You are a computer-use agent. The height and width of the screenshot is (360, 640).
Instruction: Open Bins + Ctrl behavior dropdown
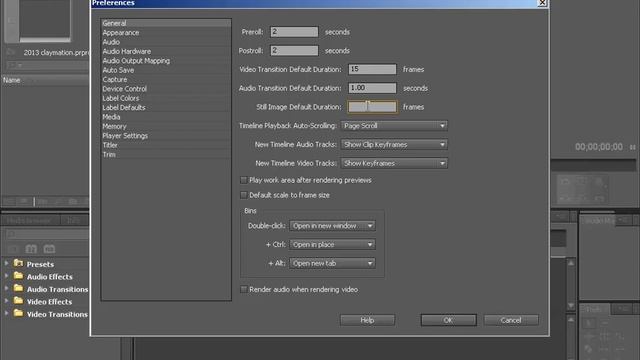point(332,244)
